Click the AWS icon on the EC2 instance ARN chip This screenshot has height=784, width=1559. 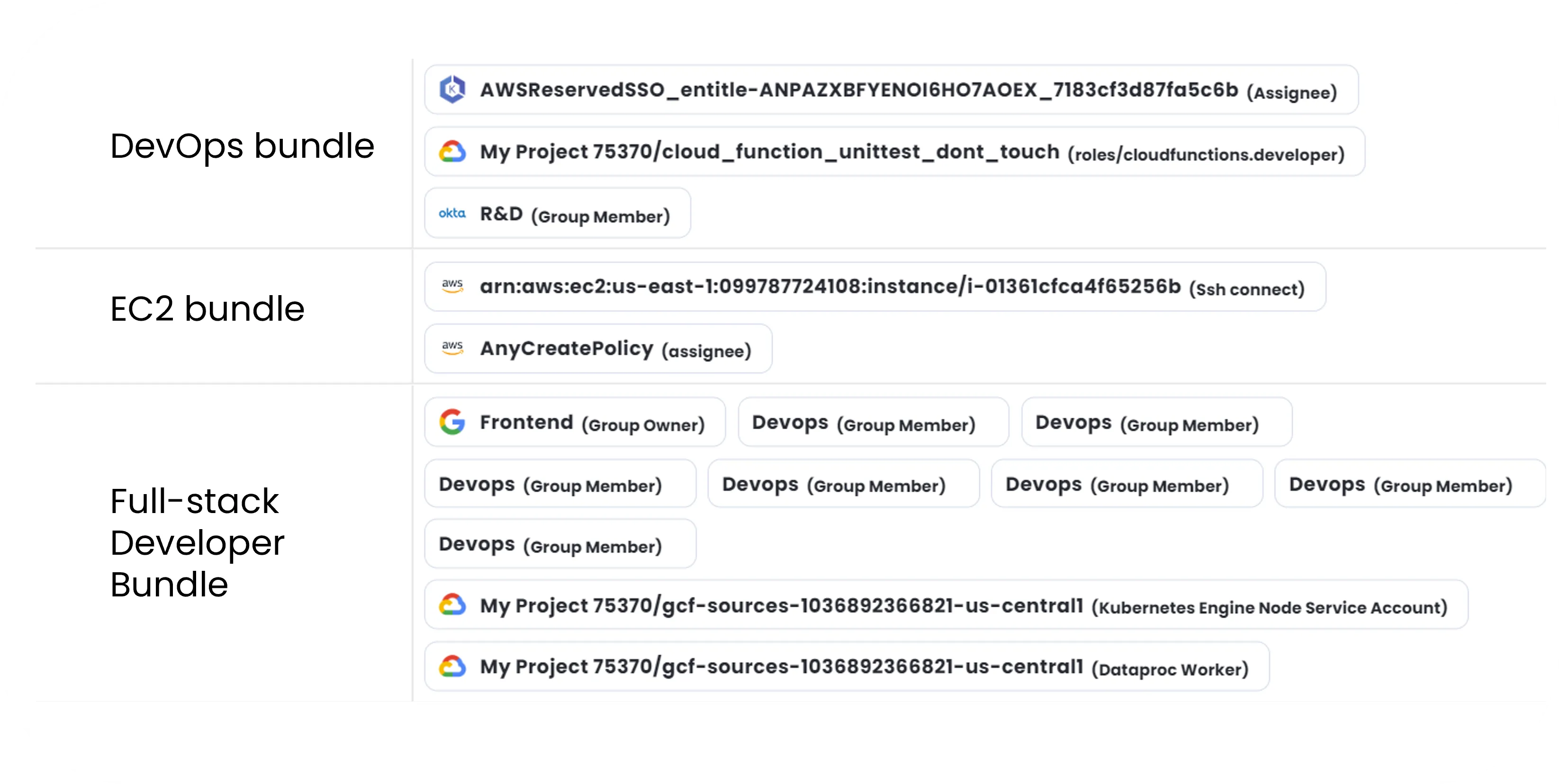click(x=453, y=286)
